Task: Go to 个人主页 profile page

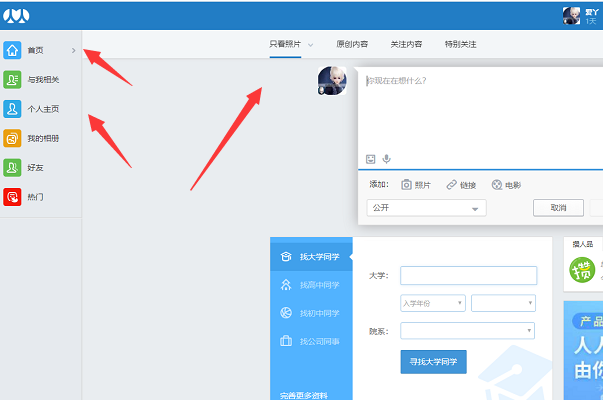Action: coord(13,109)
